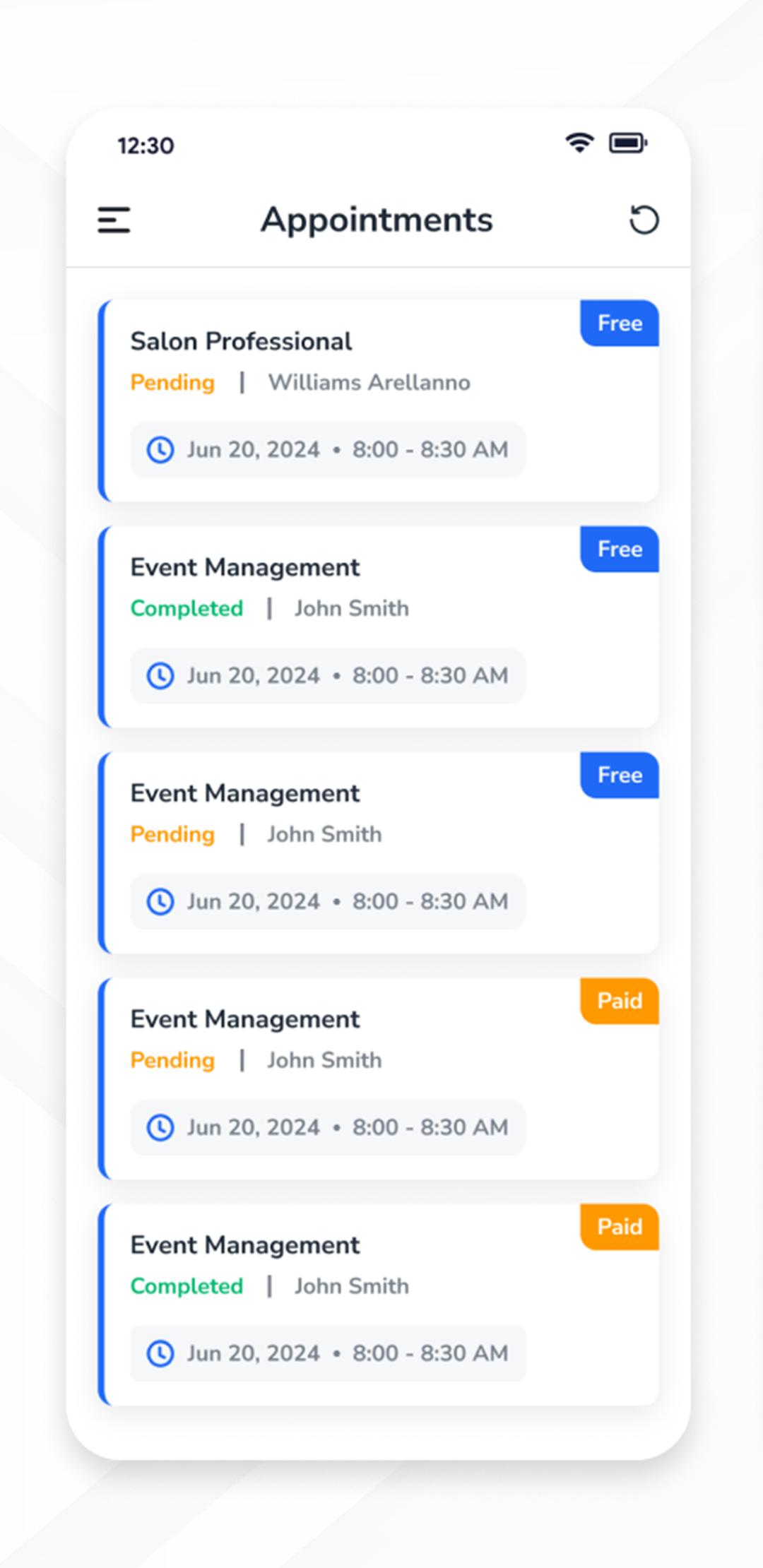Click the Free badge on Salon Professional
The width and height of the screenshot is (763, 1568).
click(x=620, y=323)
